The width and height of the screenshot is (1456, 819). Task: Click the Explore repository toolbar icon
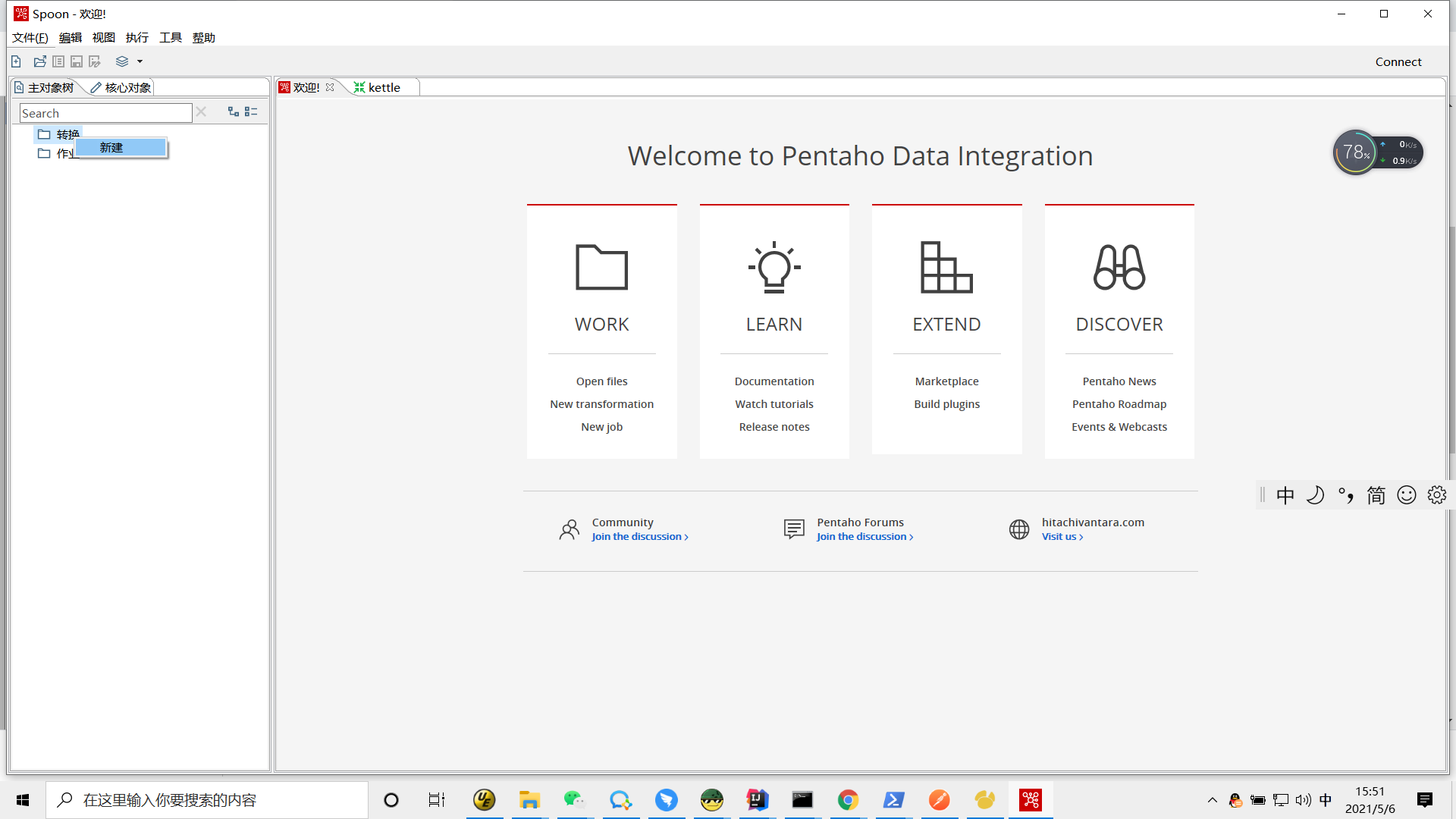click(58, 61)
